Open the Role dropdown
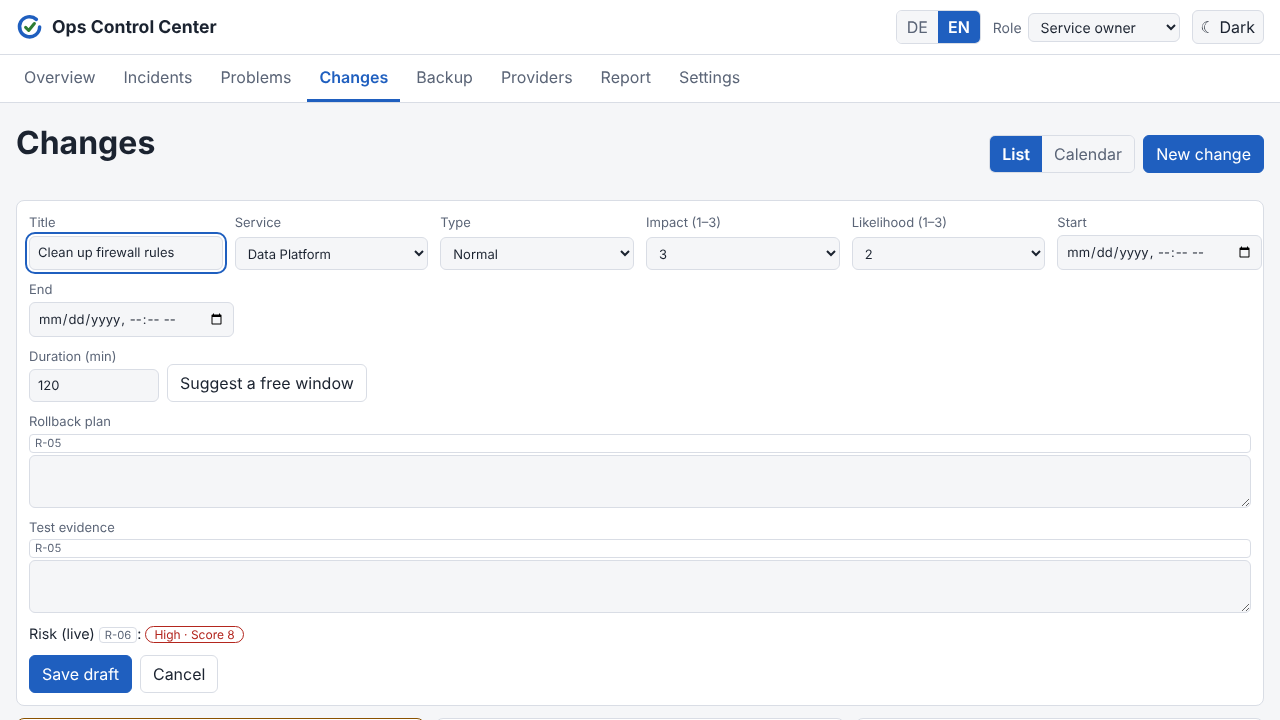 point(1104,28)
